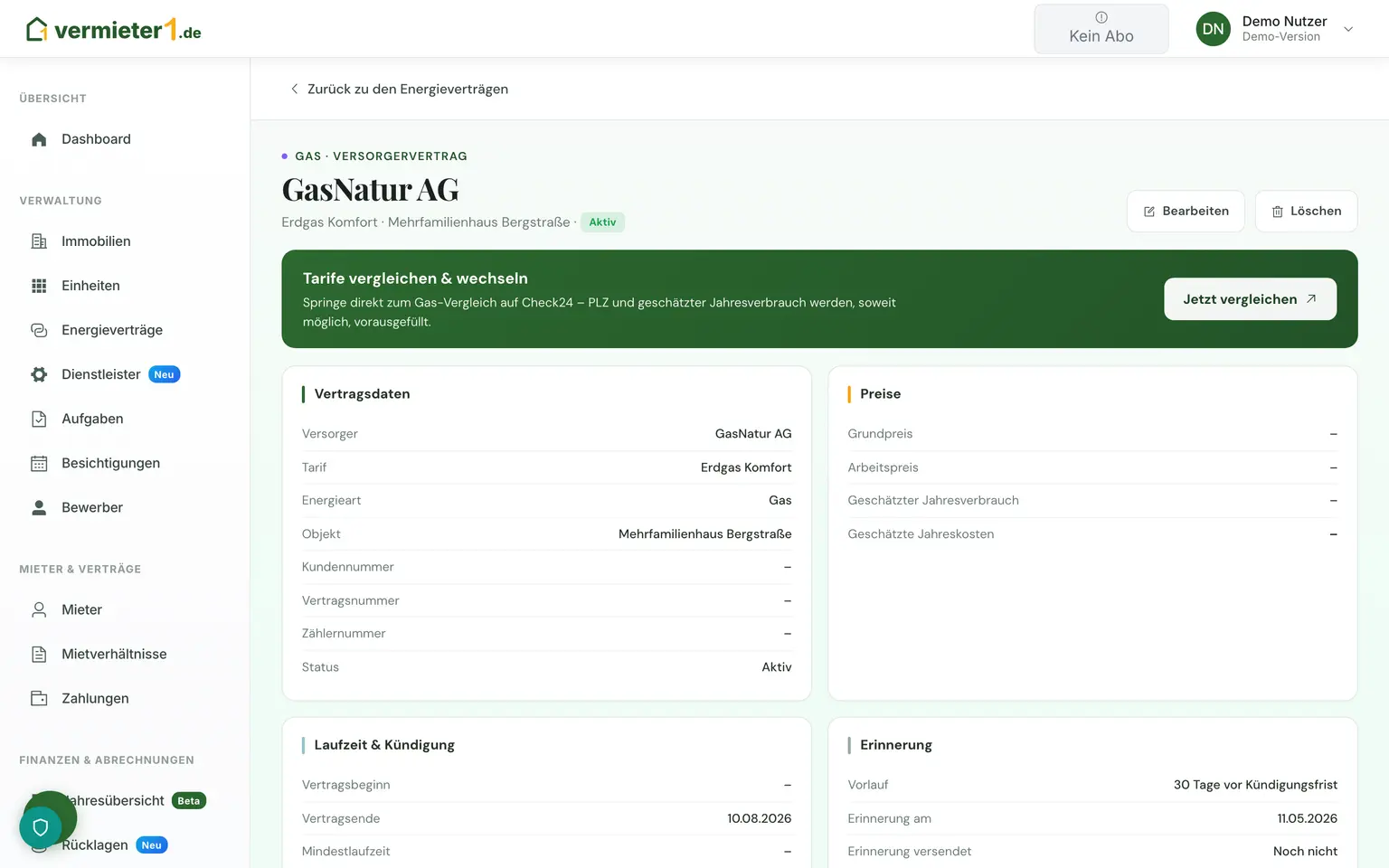
Task: Click Erinnerung versendet value Noch nicht
Action: (x=1305, y=852)
